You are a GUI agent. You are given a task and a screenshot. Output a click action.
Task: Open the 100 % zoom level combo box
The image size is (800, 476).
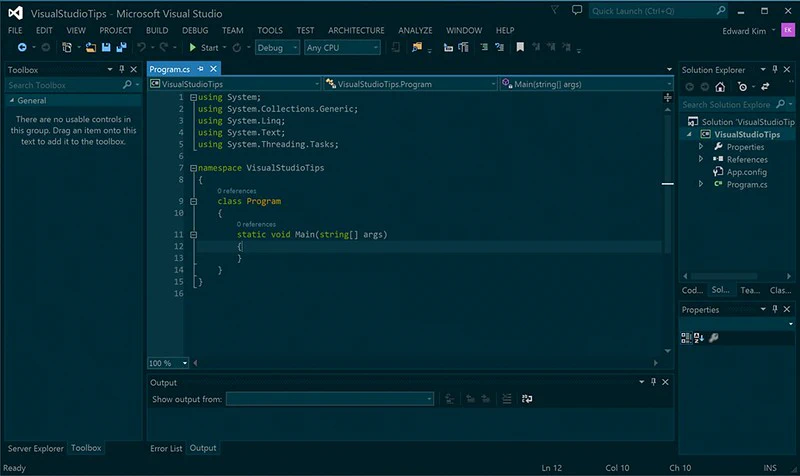(168, 363)
